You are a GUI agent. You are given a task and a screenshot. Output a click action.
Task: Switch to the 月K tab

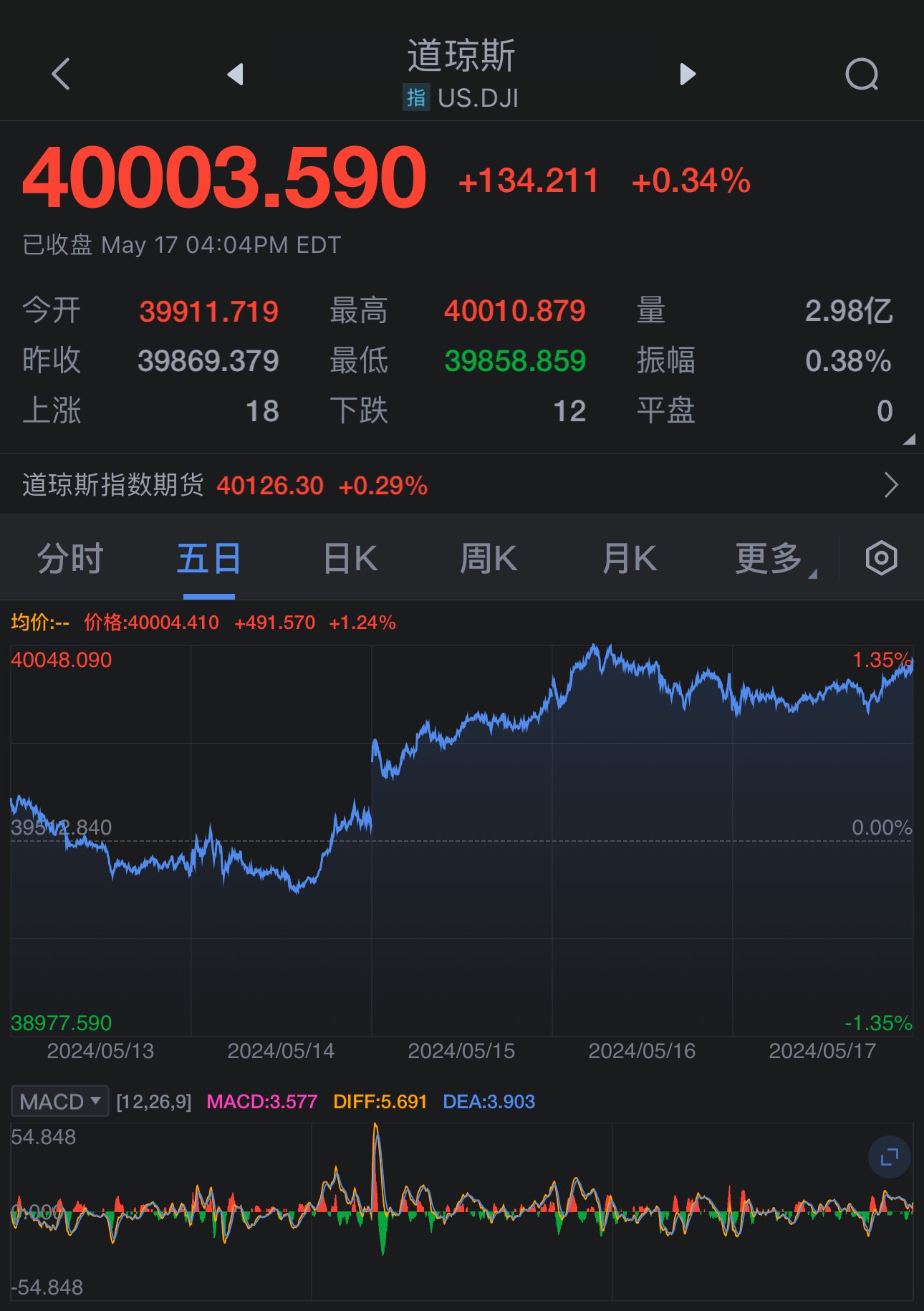point(629,558)
